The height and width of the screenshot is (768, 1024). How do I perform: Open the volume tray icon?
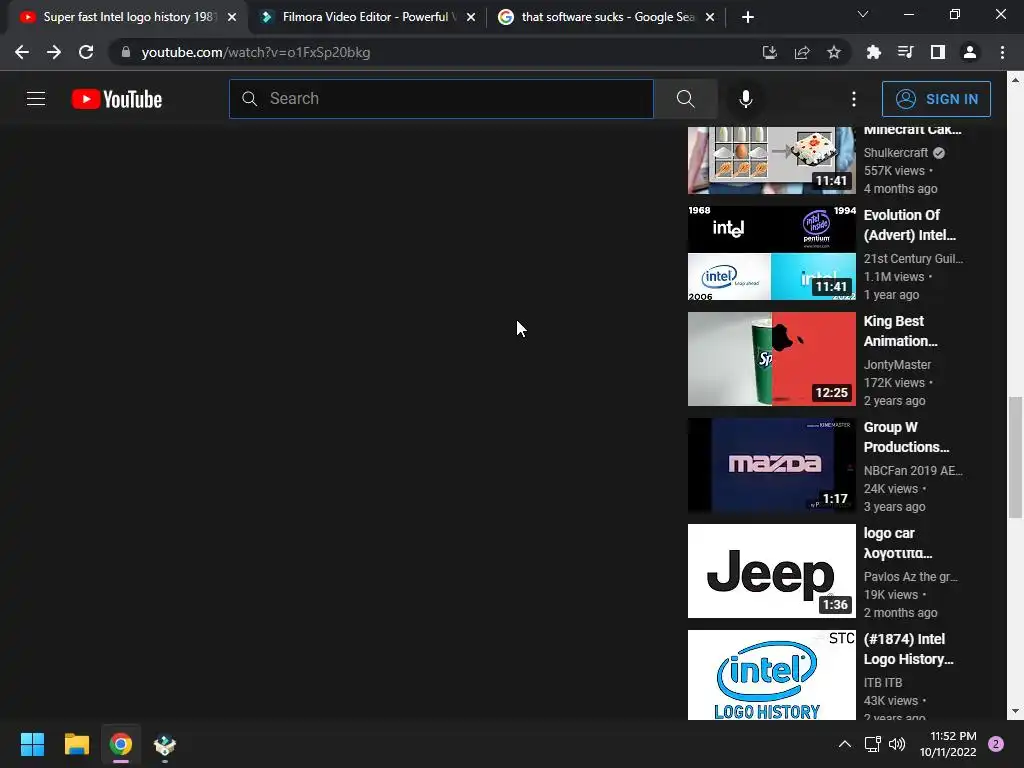[x=897, y=744]
